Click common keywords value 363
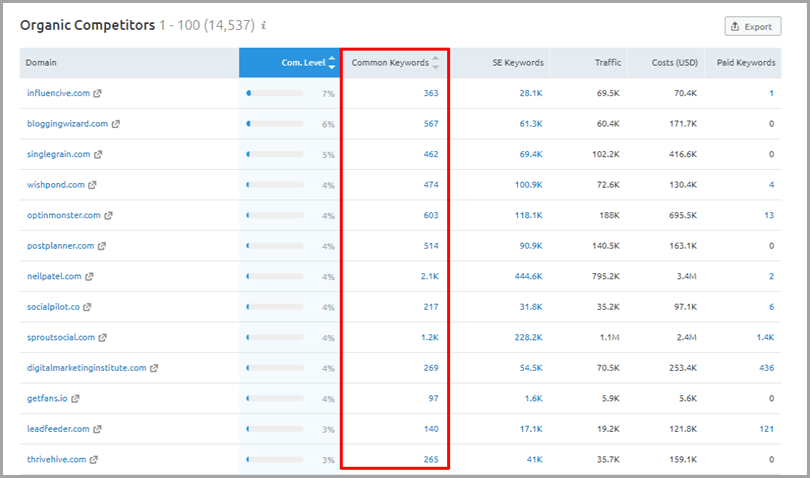Viewport: 810px width, 478px height. click(431, 93)
